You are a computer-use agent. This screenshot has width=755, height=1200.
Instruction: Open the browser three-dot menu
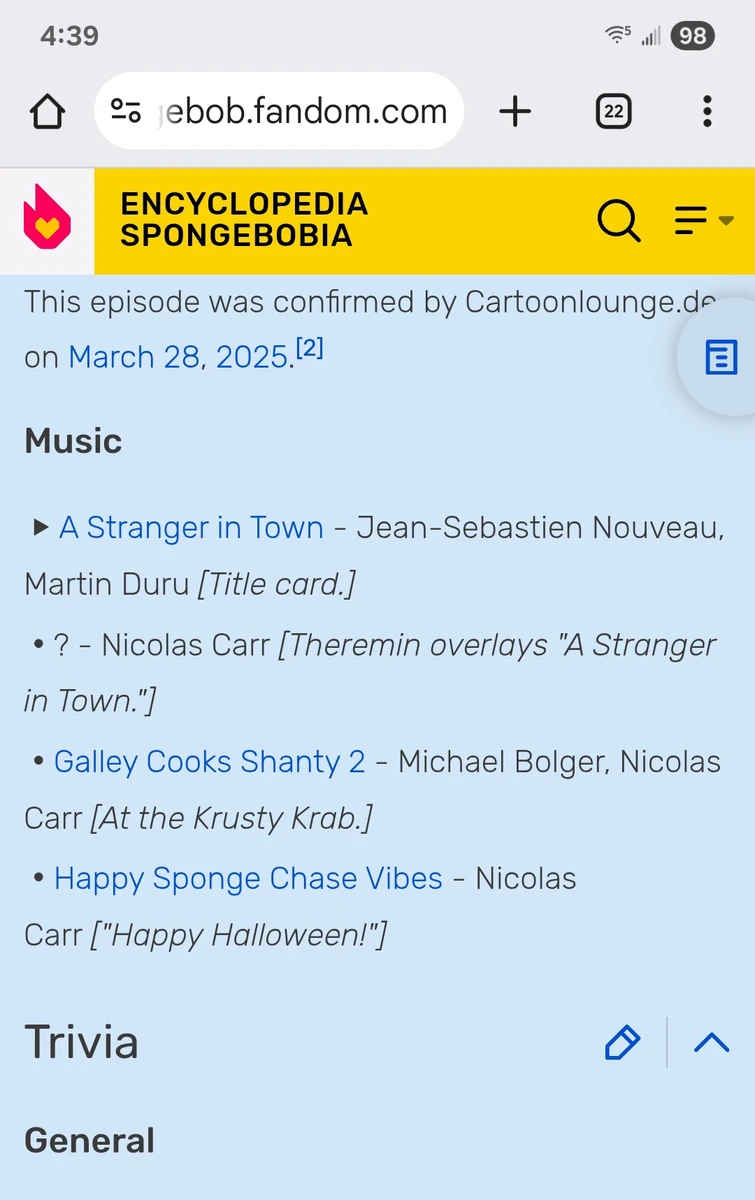[706, 112]
